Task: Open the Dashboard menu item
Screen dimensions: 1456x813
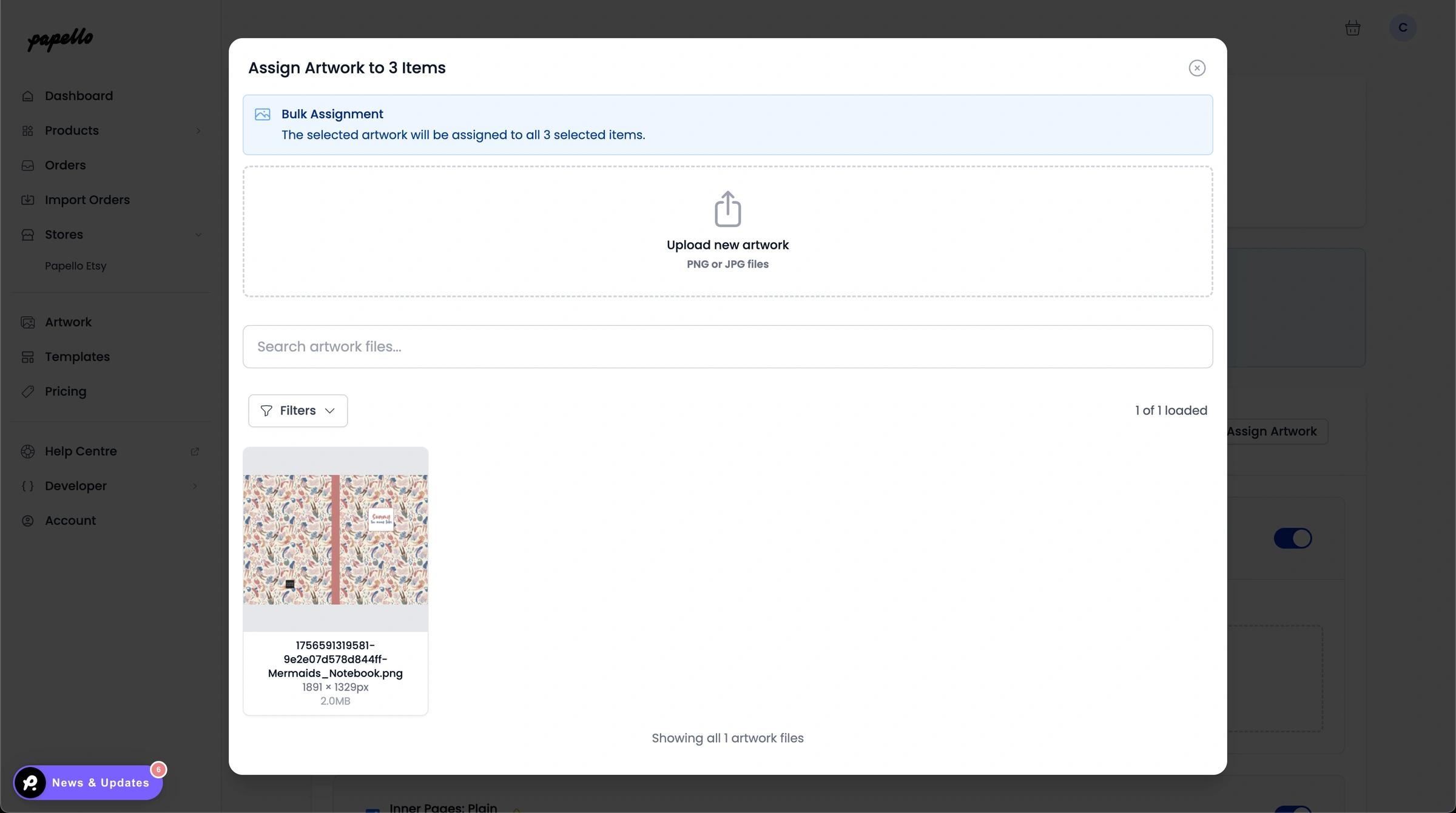Action: pos(79,95)
